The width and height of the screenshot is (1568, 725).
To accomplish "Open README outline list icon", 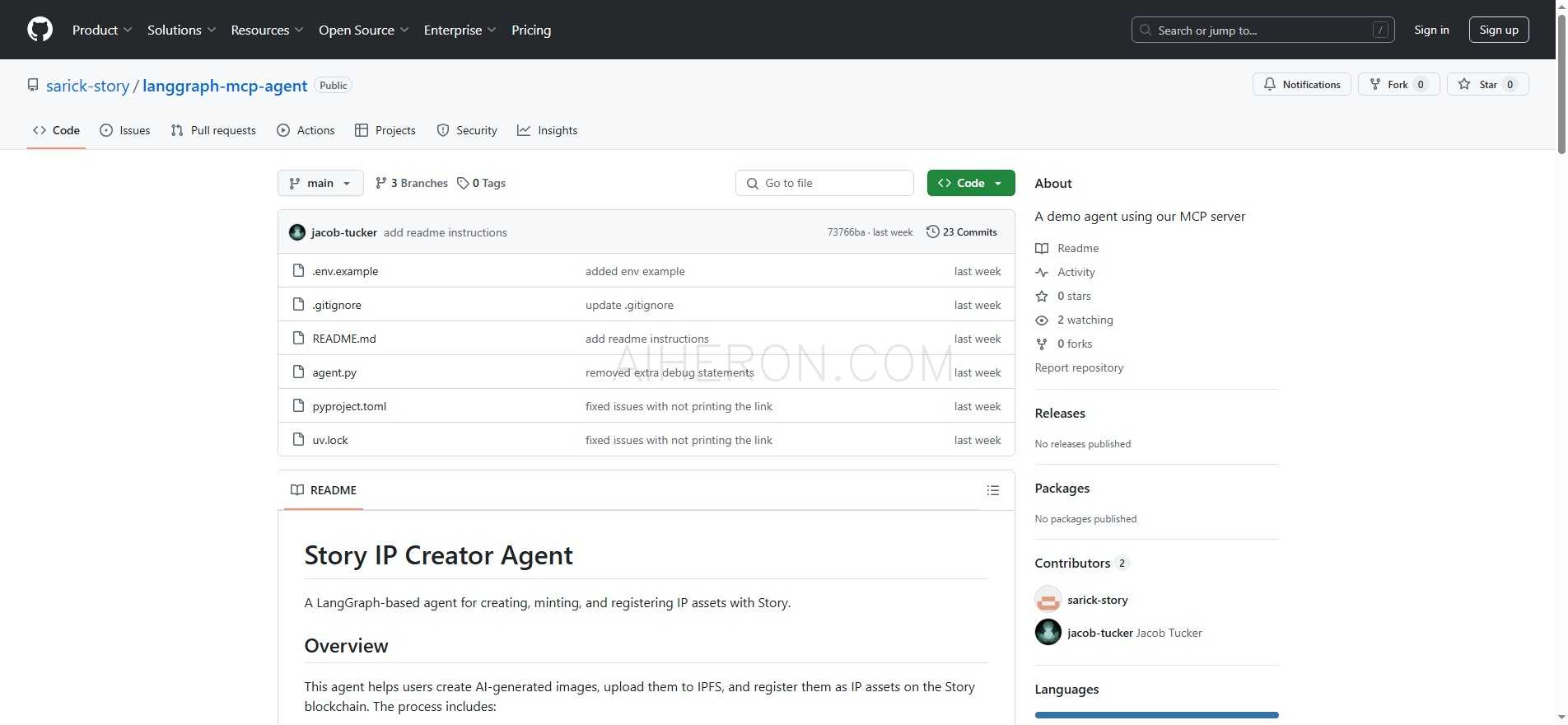I will tap(993, 490).
